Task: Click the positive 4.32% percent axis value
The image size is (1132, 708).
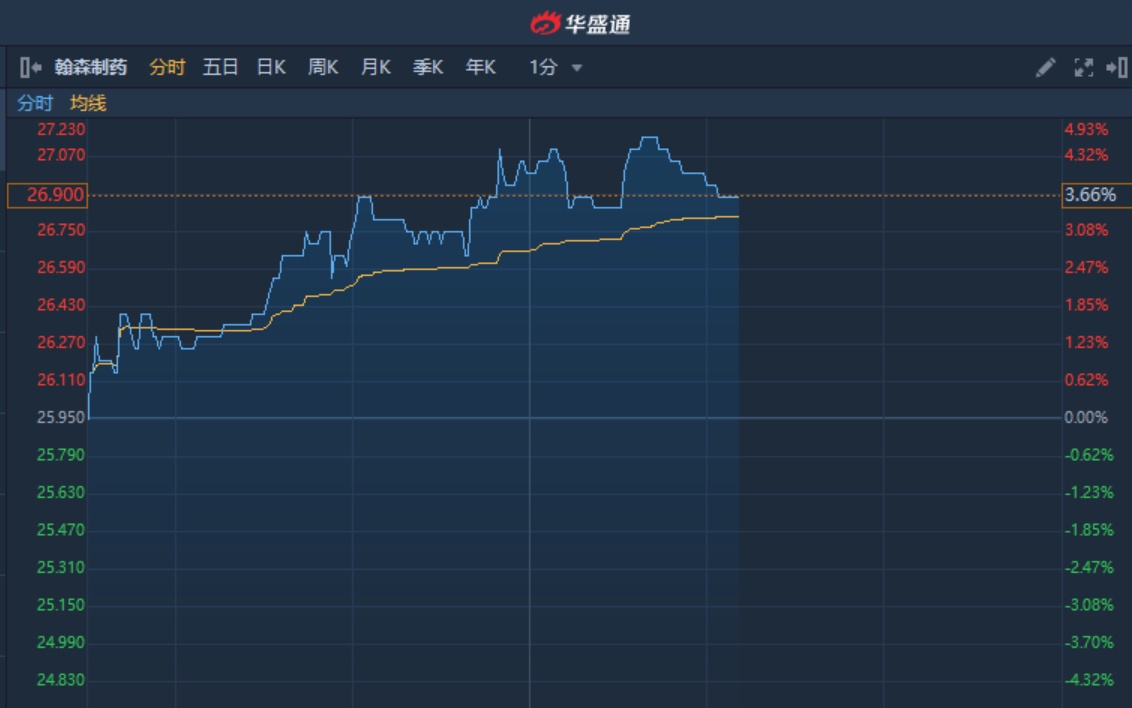Action: click(x=1087, y=155)
